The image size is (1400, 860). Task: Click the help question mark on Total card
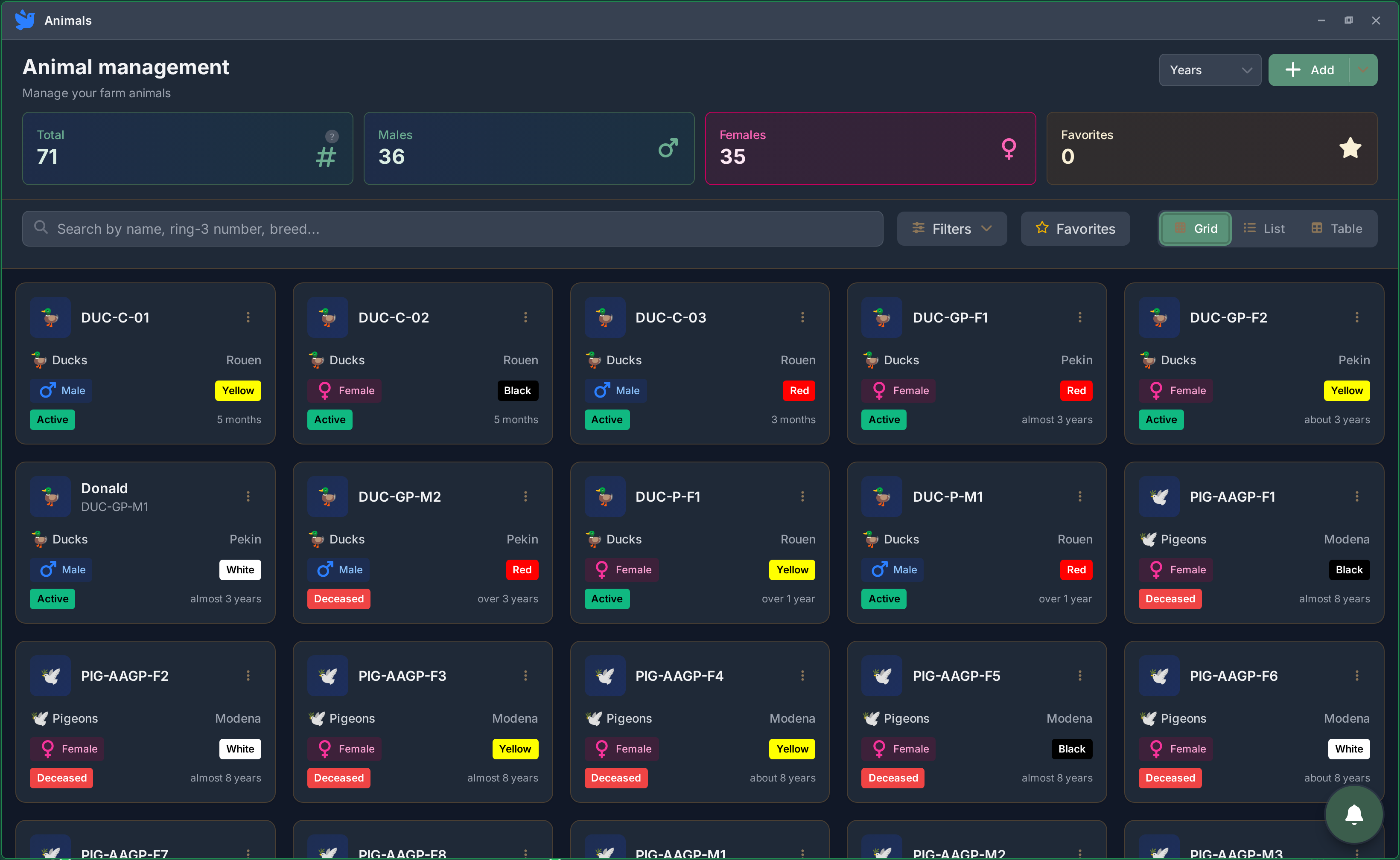[332, 137]
